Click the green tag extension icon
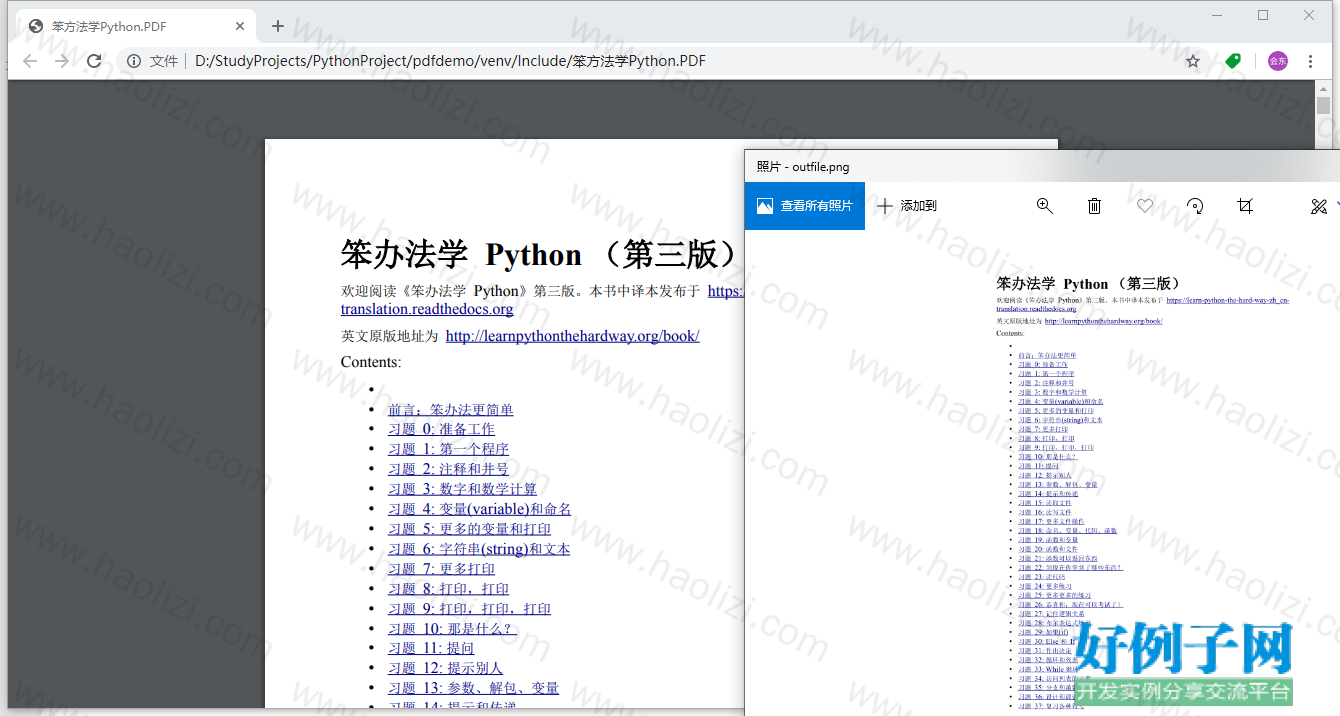Screen dimensions: 1340x716 pos(1233,61)
